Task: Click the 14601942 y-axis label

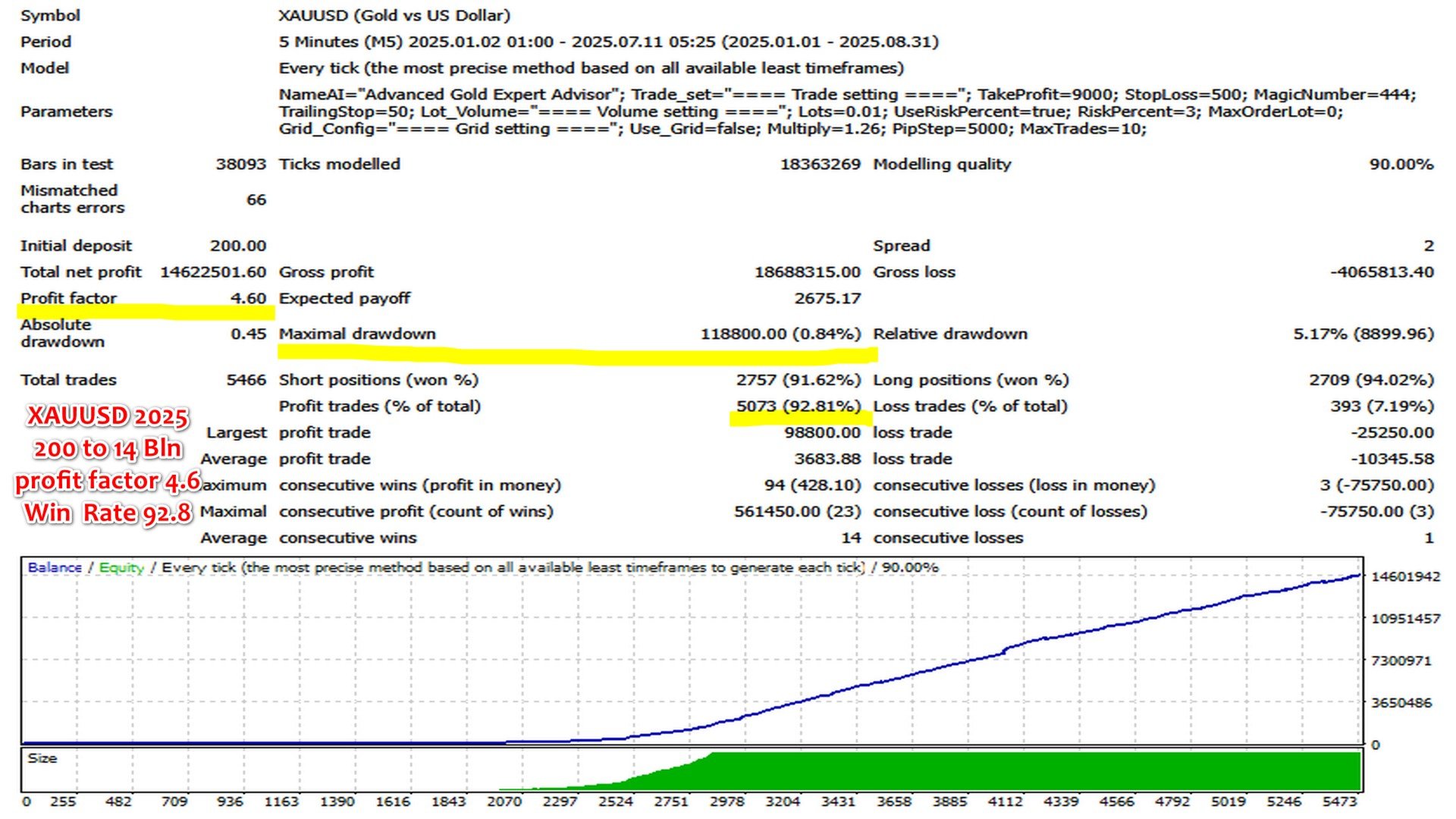Action: point(1404,576)
